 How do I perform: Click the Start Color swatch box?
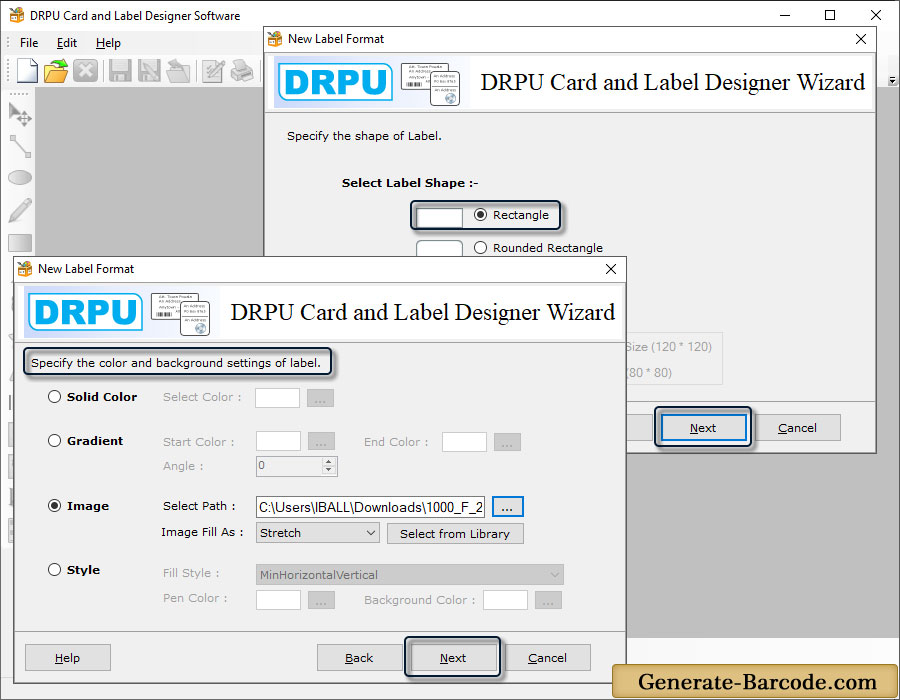tap(278, 442)
